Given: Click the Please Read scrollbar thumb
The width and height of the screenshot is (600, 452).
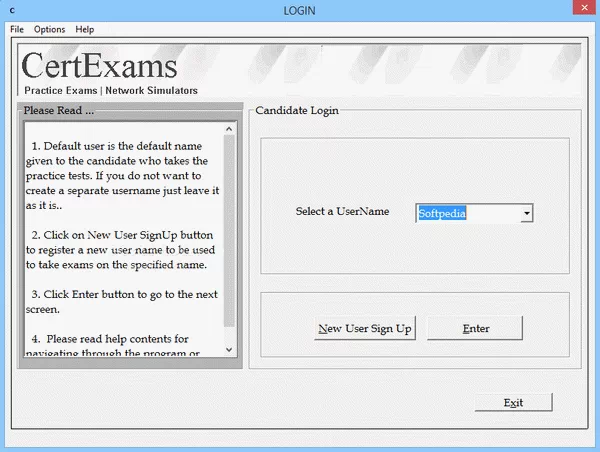Looking at the screenshot, I should 229,231.
